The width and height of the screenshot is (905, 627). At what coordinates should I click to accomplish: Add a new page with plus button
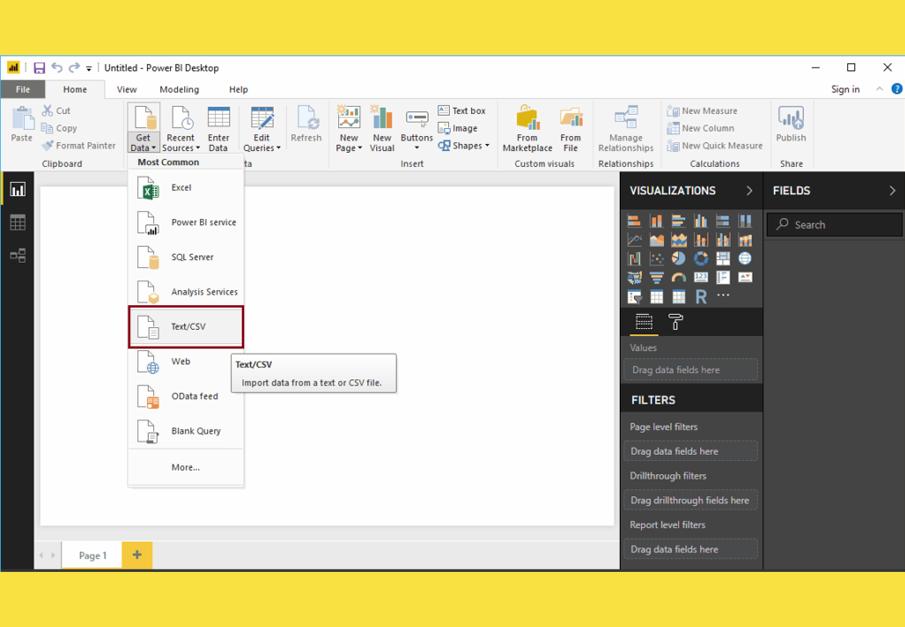coord(137,555)
